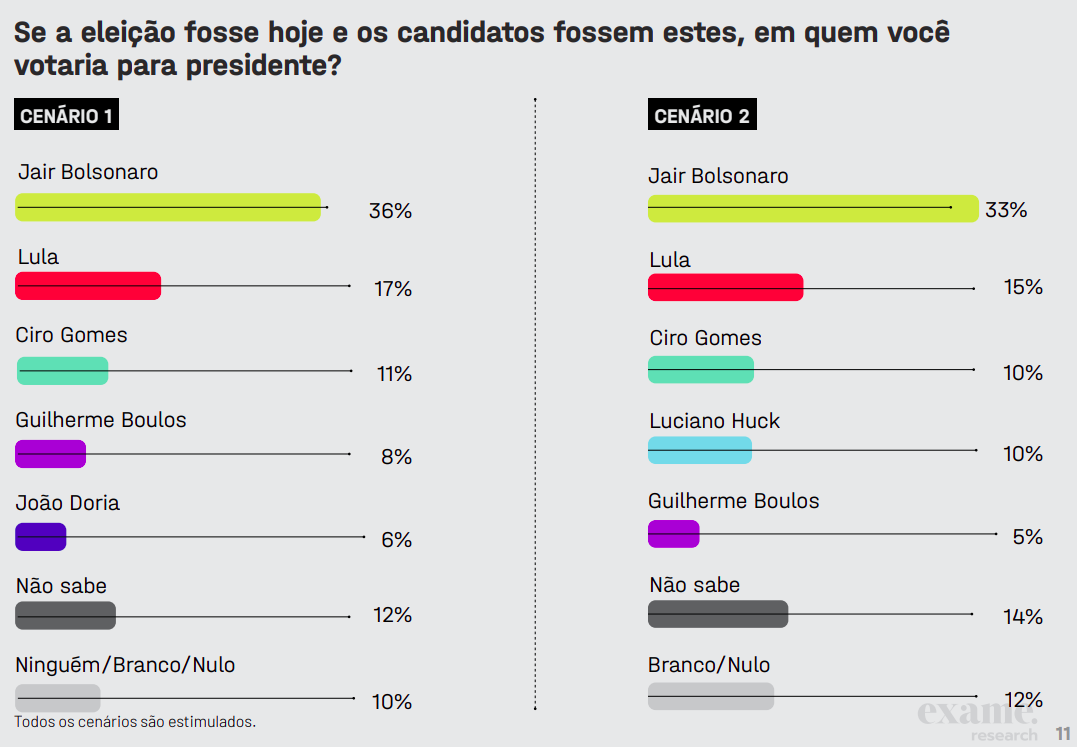The image size is (1077, 747).
Task: Click Guilherme Boulos' purple bar in Cenário 1
Action: pyautogui.click(x=51, y=454)
